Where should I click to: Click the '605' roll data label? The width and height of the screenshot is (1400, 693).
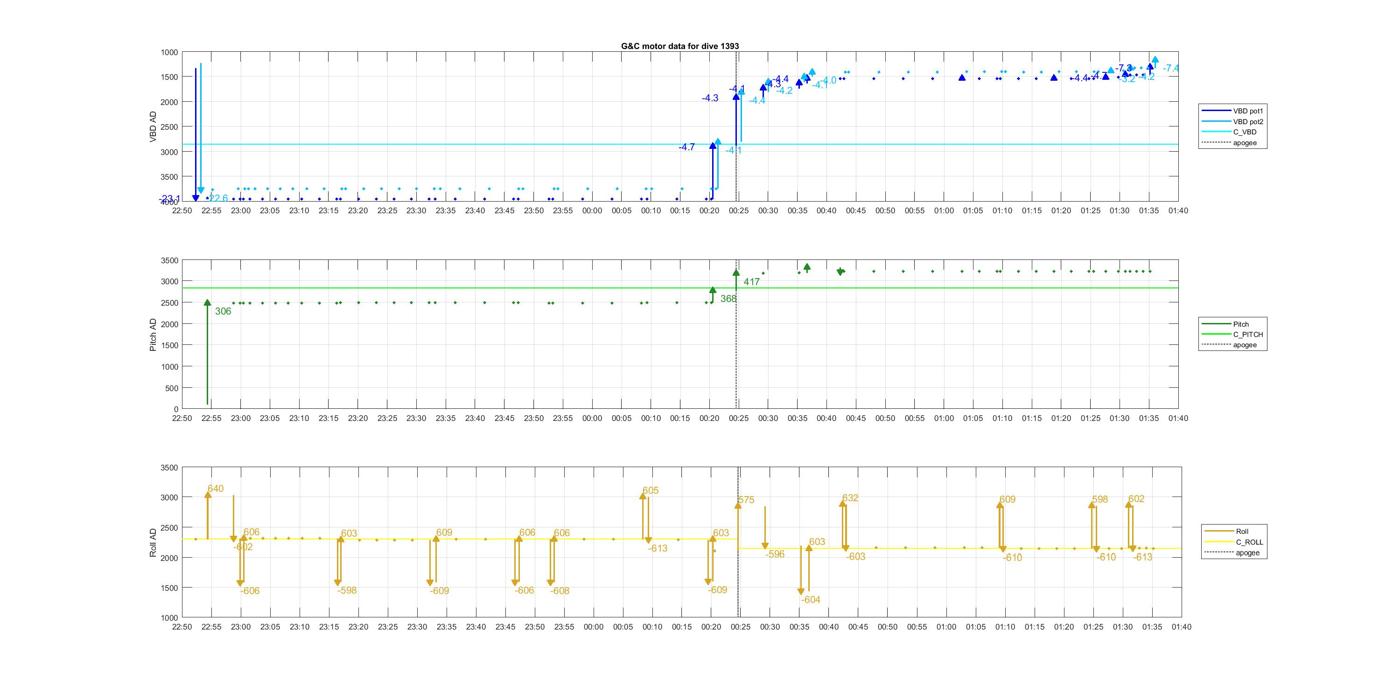[x=651, y=491]
